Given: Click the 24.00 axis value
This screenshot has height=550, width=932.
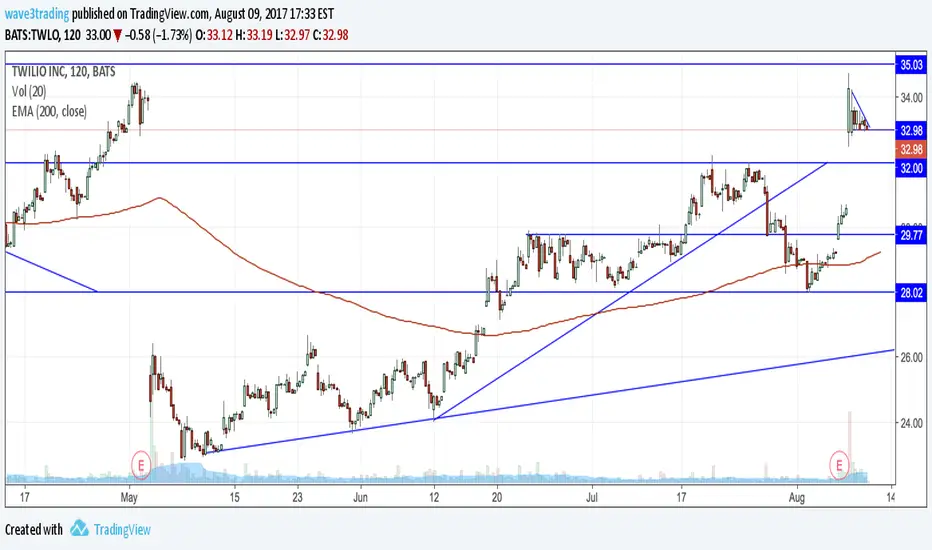Looking at the screenshot, I should click(911, 423).
